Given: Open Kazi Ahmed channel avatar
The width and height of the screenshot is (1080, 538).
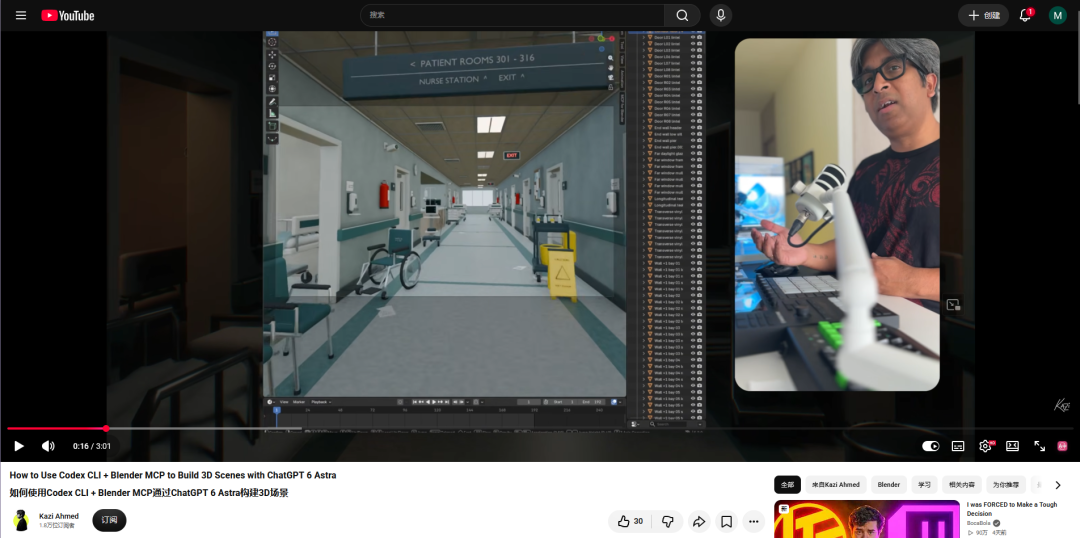Looking at the screenshot, I should coord(21,520).
